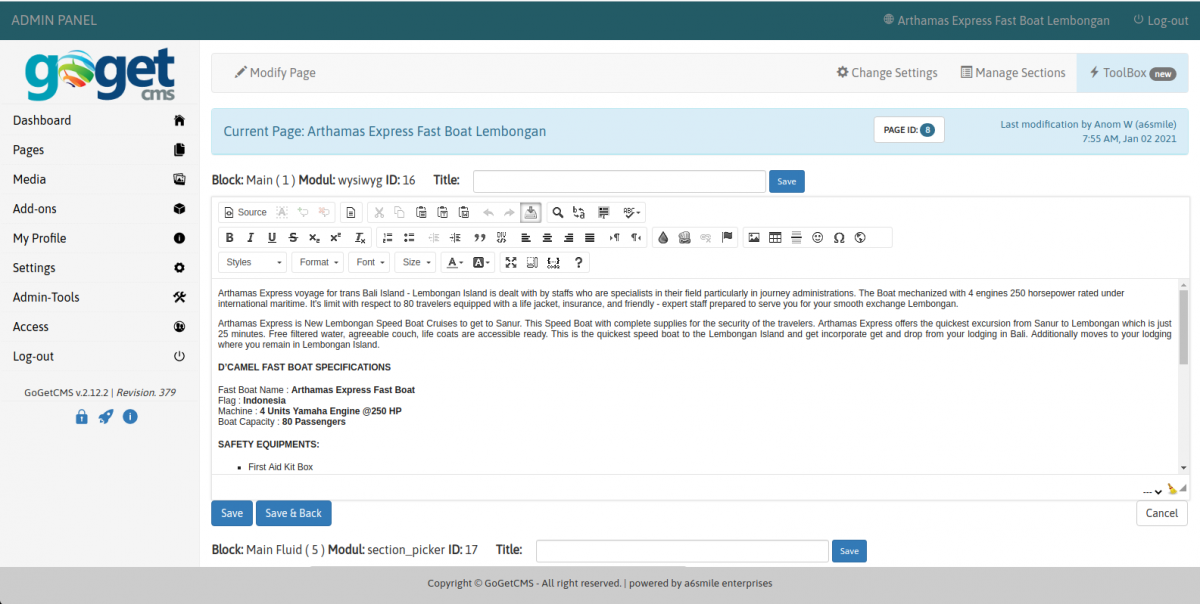1200x604 pixels.
Task: Click the Save & Back button
Action: point(293,513)
